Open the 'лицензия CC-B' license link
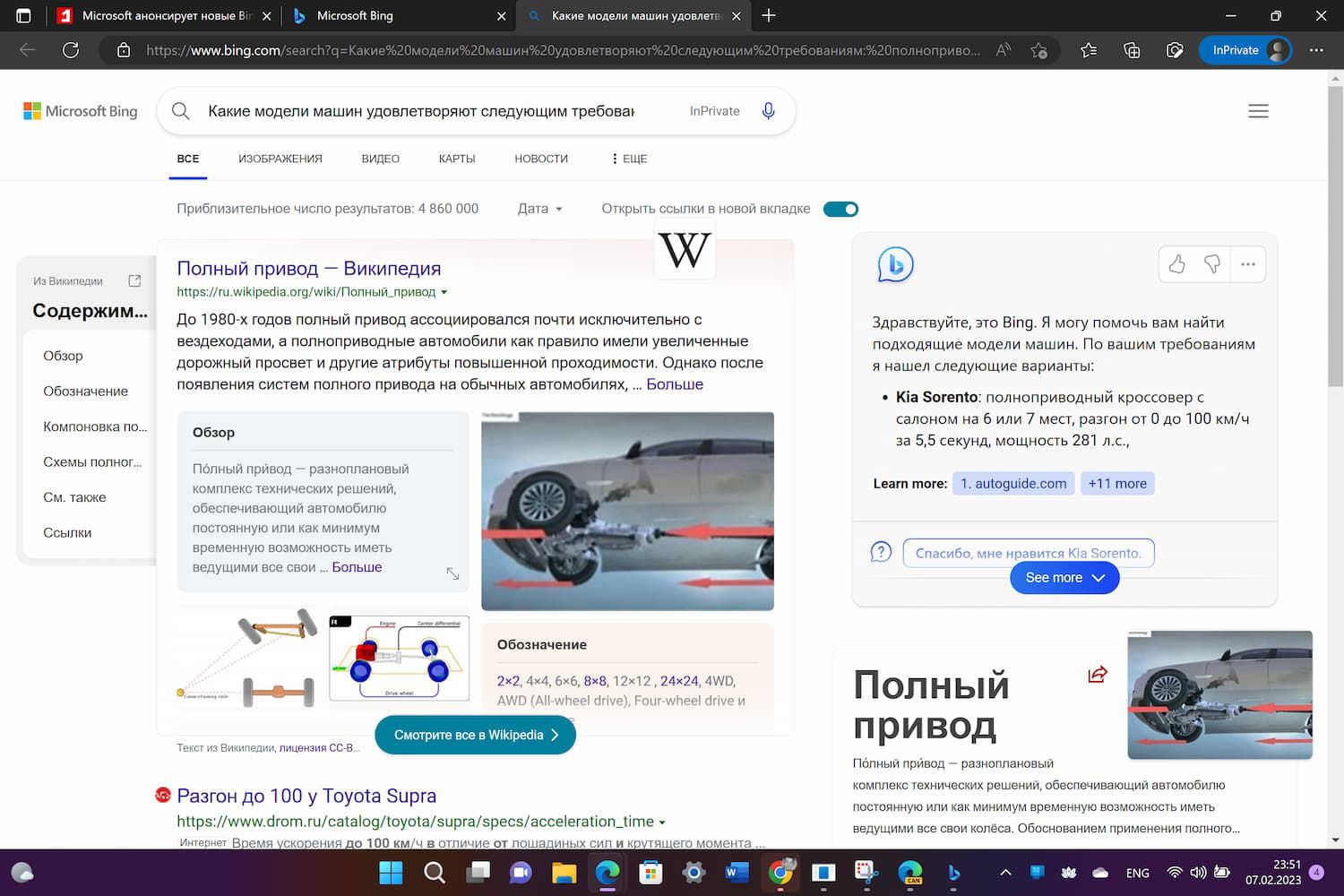 coord(319,747)
